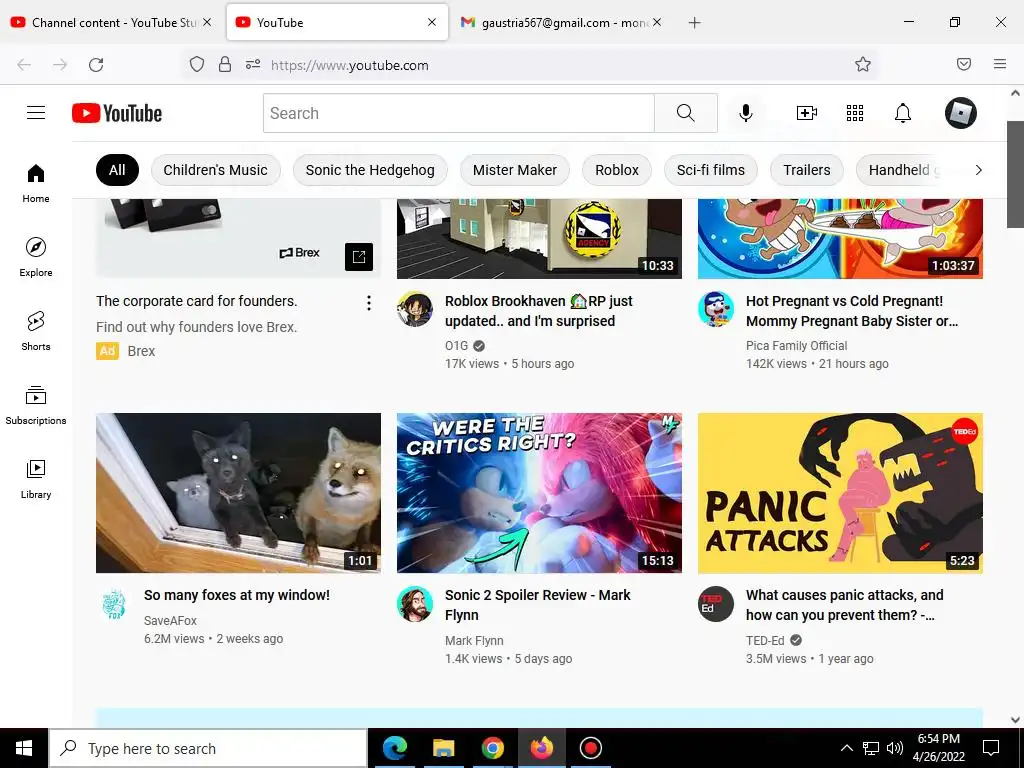Select the Mister Maker chip
This screenshot has width=1024, height=768.
515,170
